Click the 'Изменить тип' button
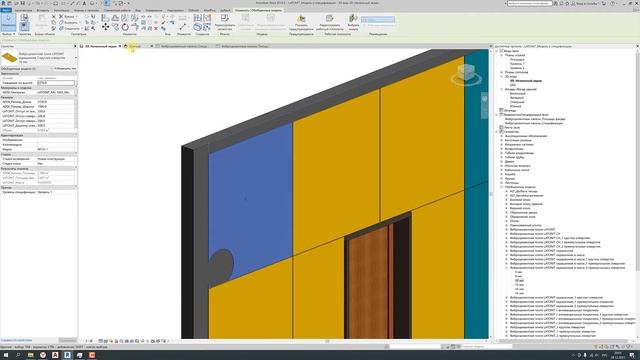 point(65,69)
